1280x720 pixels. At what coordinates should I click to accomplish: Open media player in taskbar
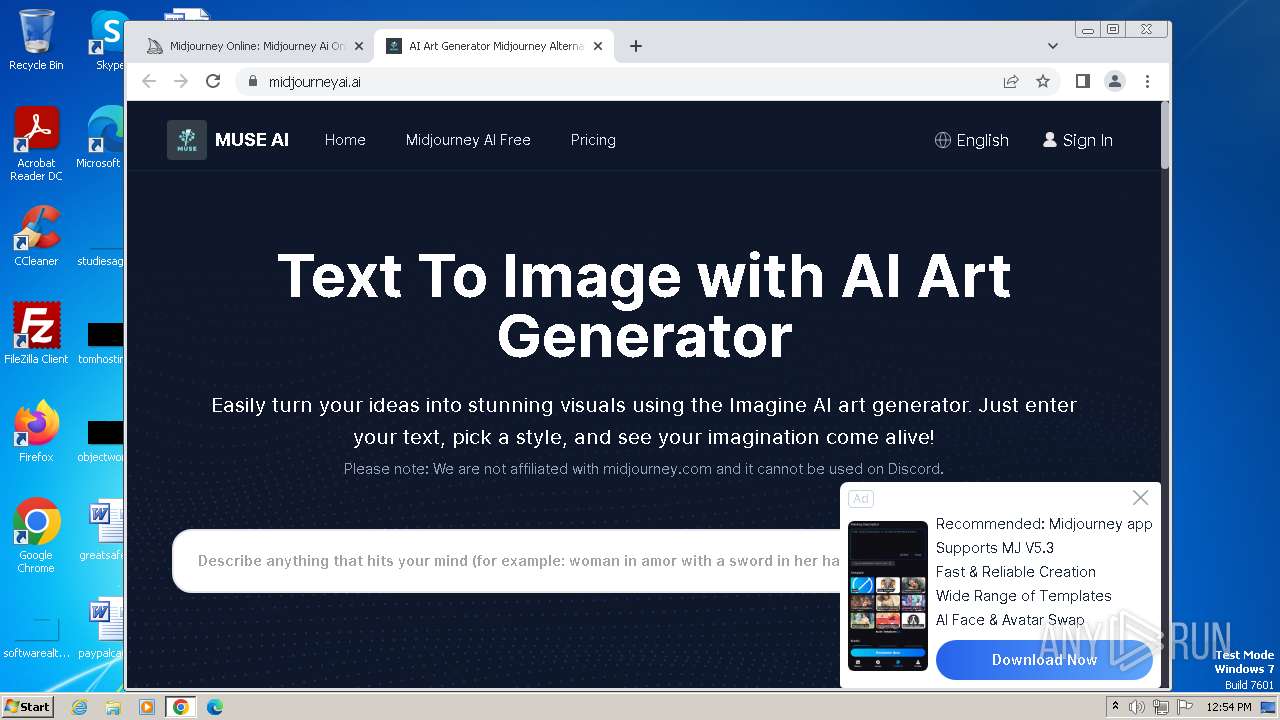point(147,707)
